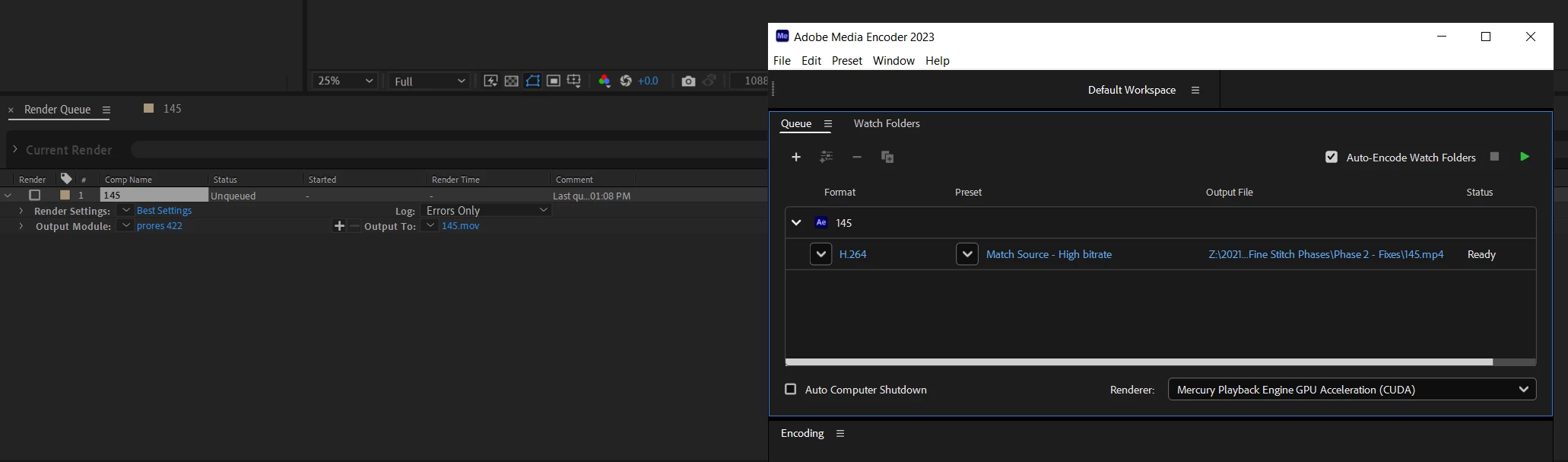Disable Auto-Encode Watch Folders checkbox

pyautogui.click(x=1332, y=157)
